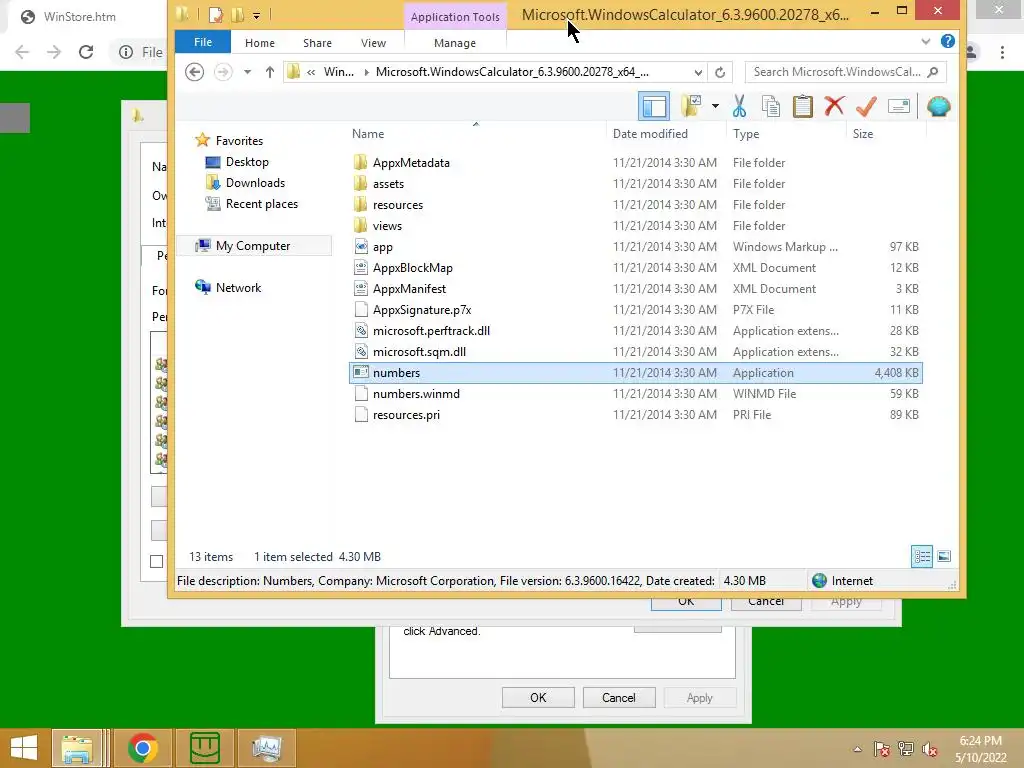1024x768 pixels.
Task: Open the recent locations dropdown
Action: pos(248,72)
